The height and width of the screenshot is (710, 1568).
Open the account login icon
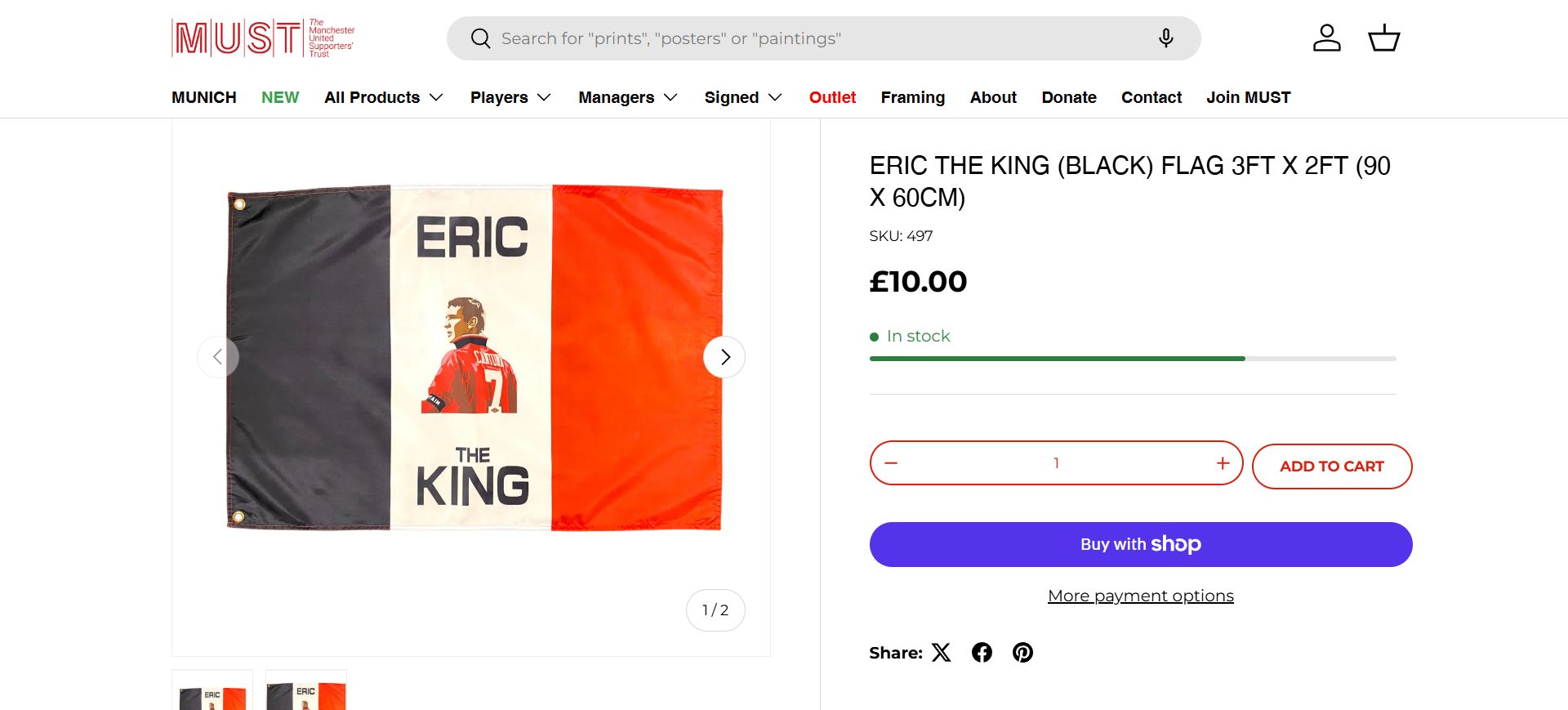[x=1326, y=38]
